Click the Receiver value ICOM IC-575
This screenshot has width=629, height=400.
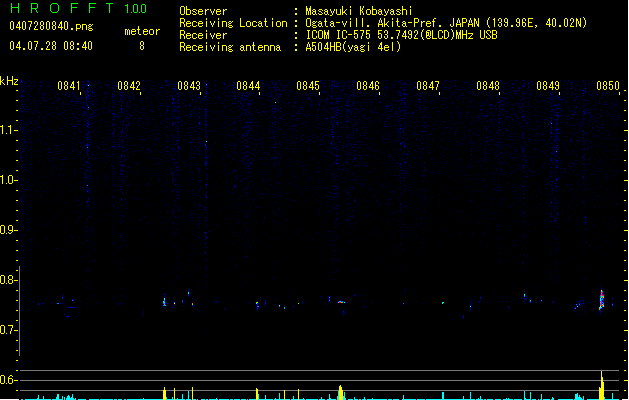tap(339, 35)
